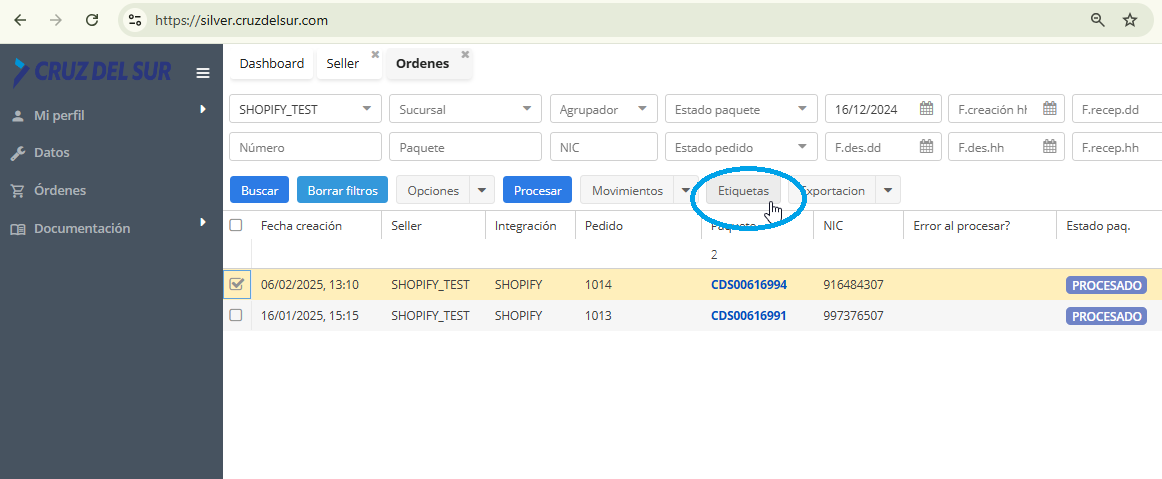Image resolution: width=1162 pixels, height=479 pixels.
Task: Click the browser reload icon
Action: pyautogui.click(x=92, y=20)
